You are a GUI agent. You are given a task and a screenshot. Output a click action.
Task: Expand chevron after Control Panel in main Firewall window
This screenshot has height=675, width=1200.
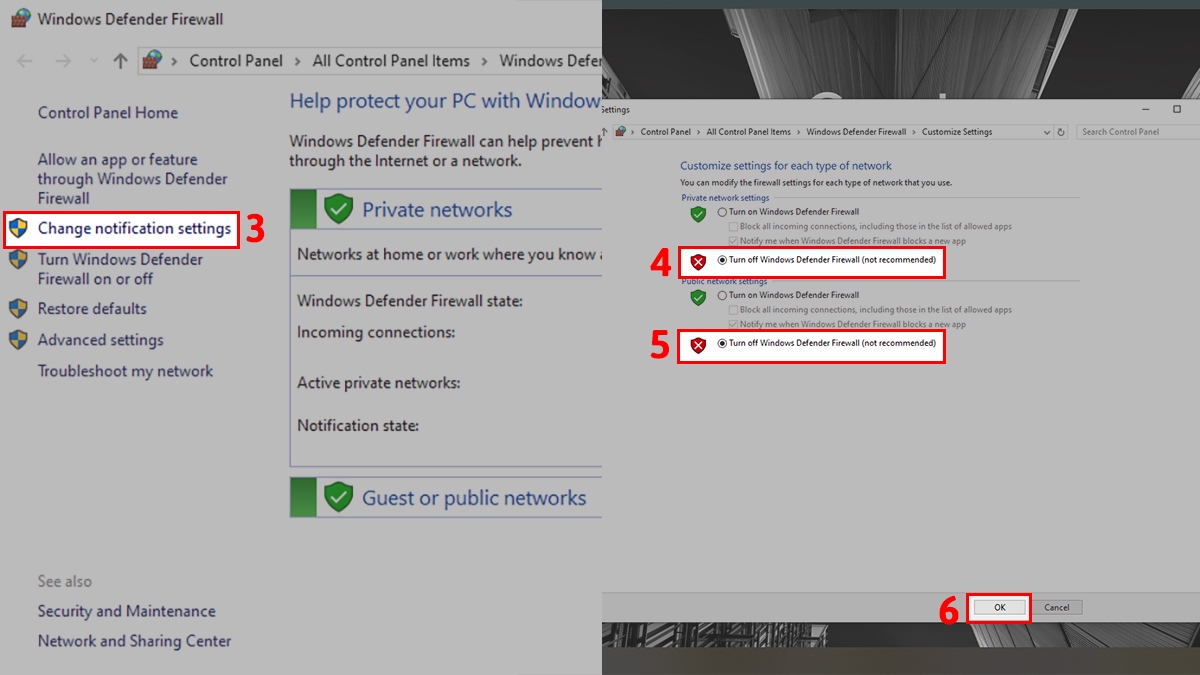point(298,61)
